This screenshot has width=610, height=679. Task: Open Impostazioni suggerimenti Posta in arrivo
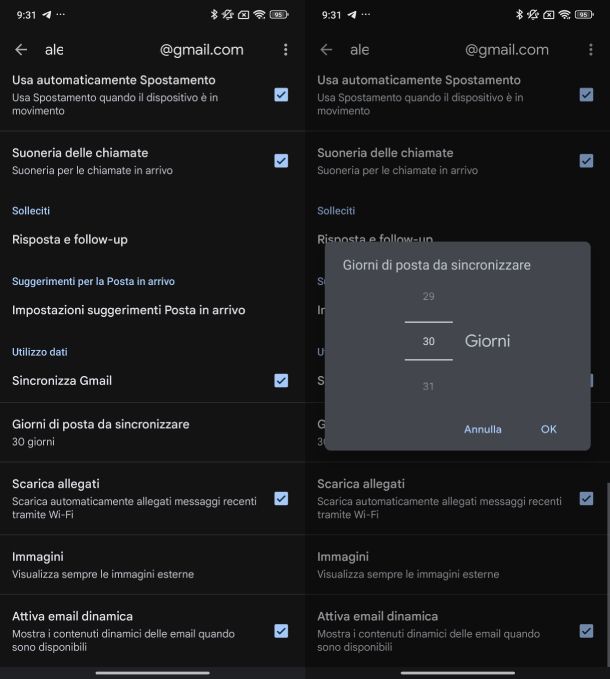pyautogui.click(x=128, y=310)
